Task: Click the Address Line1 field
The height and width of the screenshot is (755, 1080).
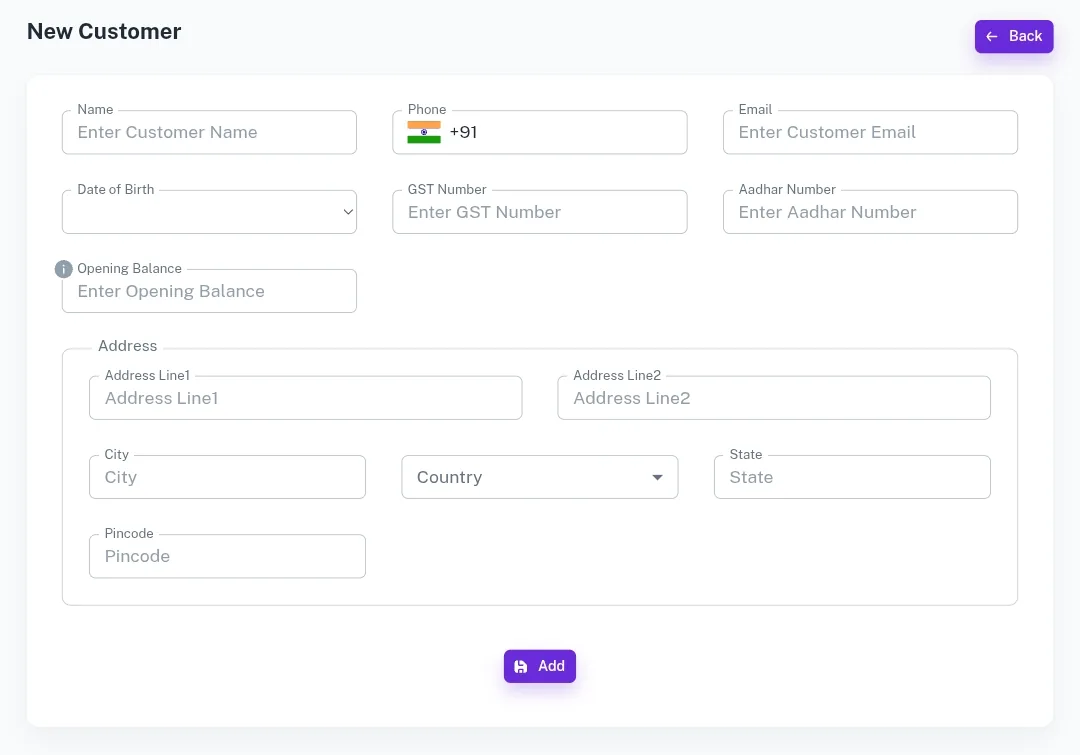Action: point(306,398)
